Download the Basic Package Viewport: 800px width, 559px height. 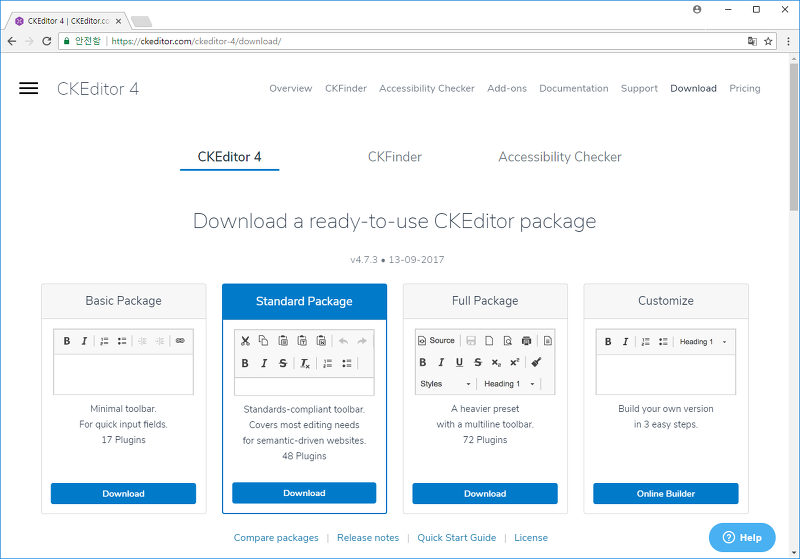pos(123,493)
